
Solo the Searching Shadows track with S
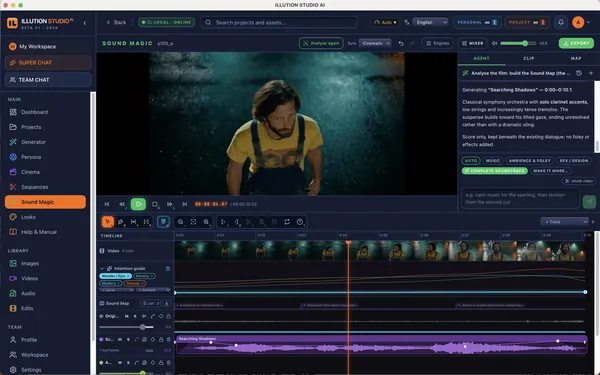pyautogui.click(x=128, y=339)
